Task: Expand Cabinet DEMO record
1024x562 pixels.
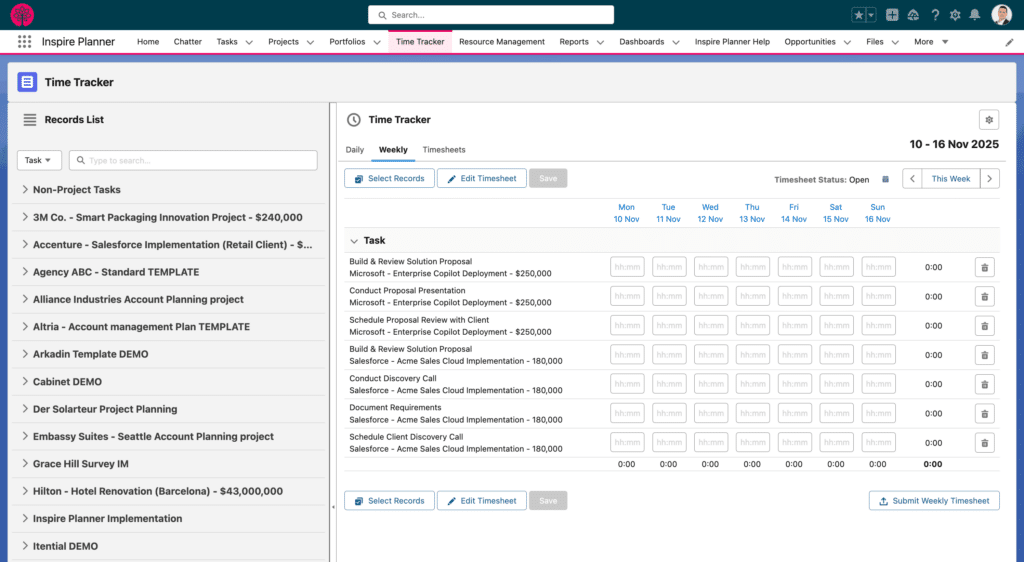Action: click(25, 381)
